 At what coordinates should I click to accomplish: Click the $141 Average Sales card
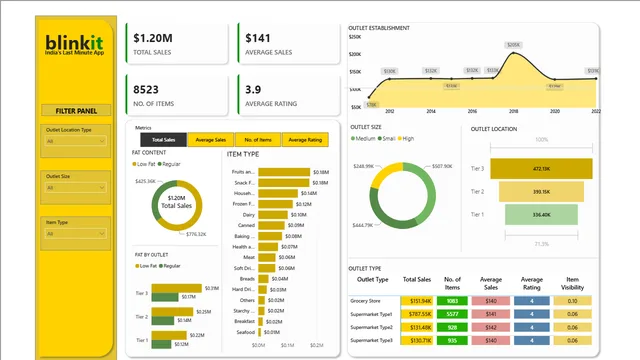(x=289, y=44)
